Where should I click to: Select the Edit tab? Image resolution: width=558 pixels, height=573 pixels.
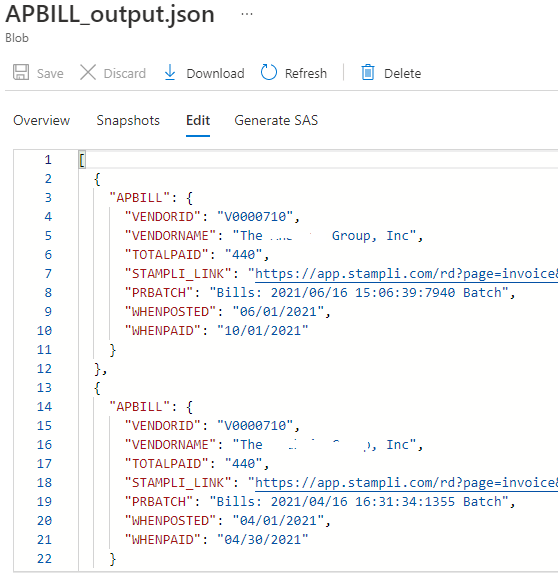pyautogui.click(x=198, y=121)
